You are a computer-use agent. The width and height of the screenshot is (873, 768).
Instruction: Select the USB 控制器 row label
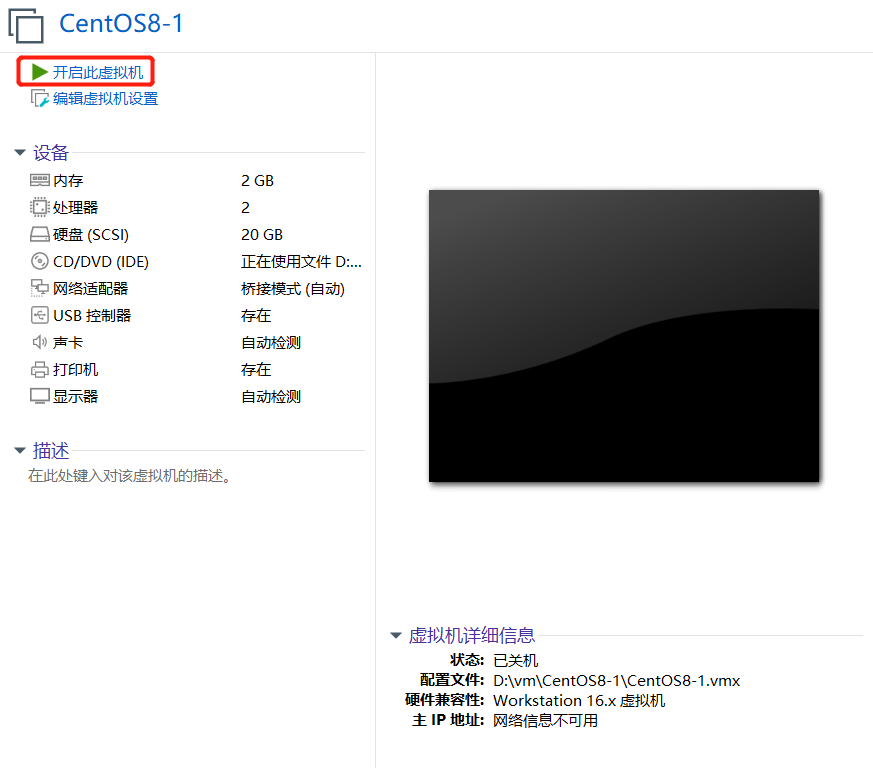(92, 315)
